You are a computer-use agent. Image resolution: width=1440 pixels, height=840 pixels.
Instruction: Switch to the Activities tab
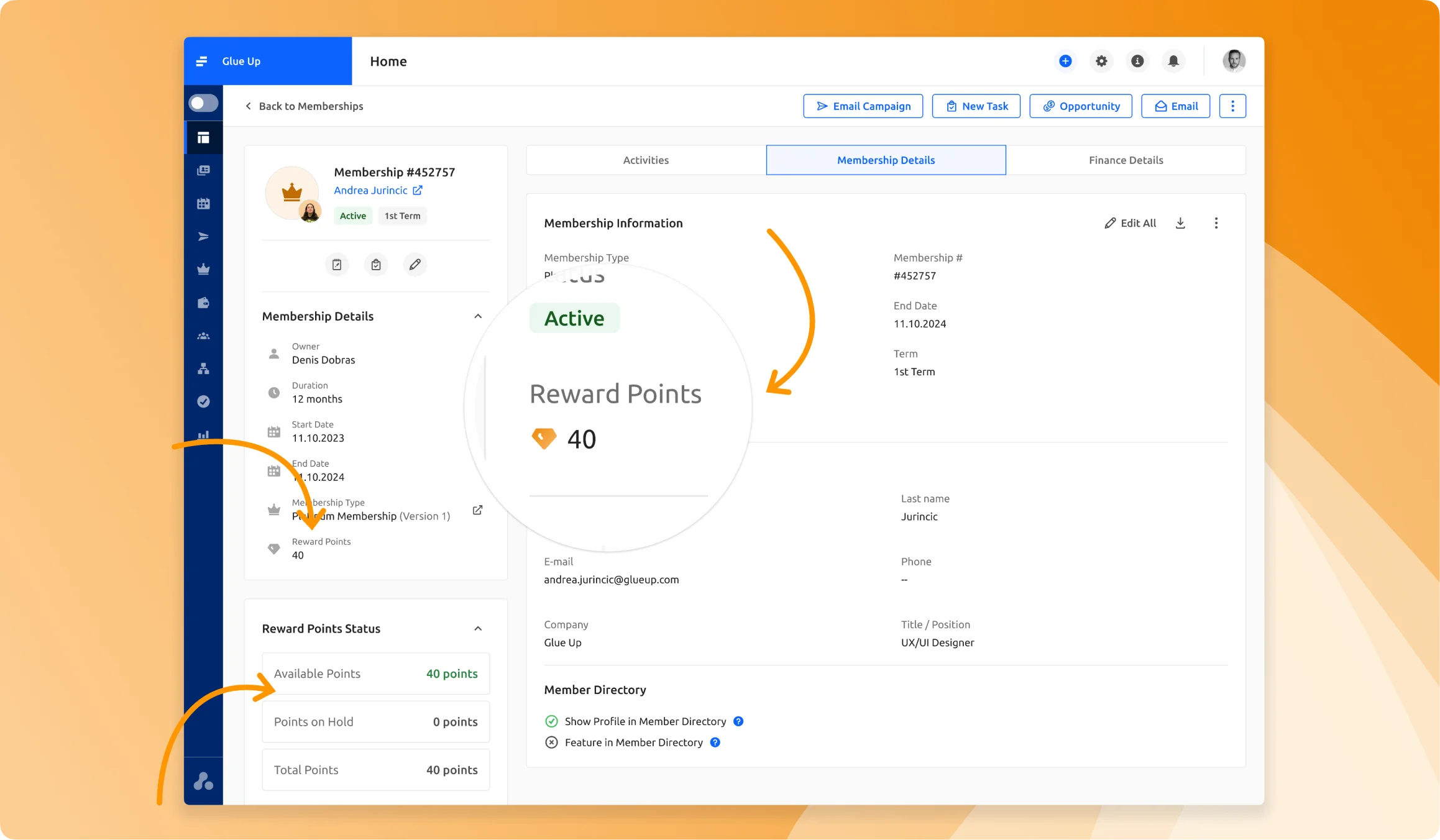646,160
